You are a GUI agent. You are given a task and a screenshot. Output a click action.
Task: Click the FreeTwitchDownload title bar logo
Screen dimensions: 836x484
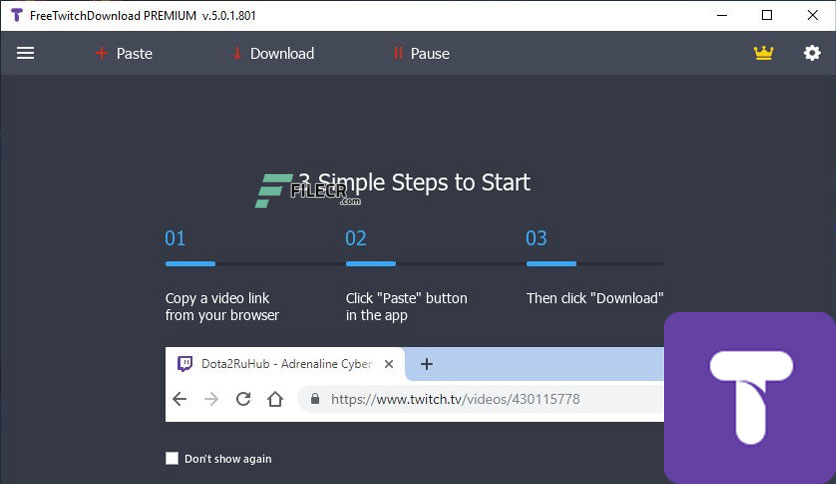point(17,15)
